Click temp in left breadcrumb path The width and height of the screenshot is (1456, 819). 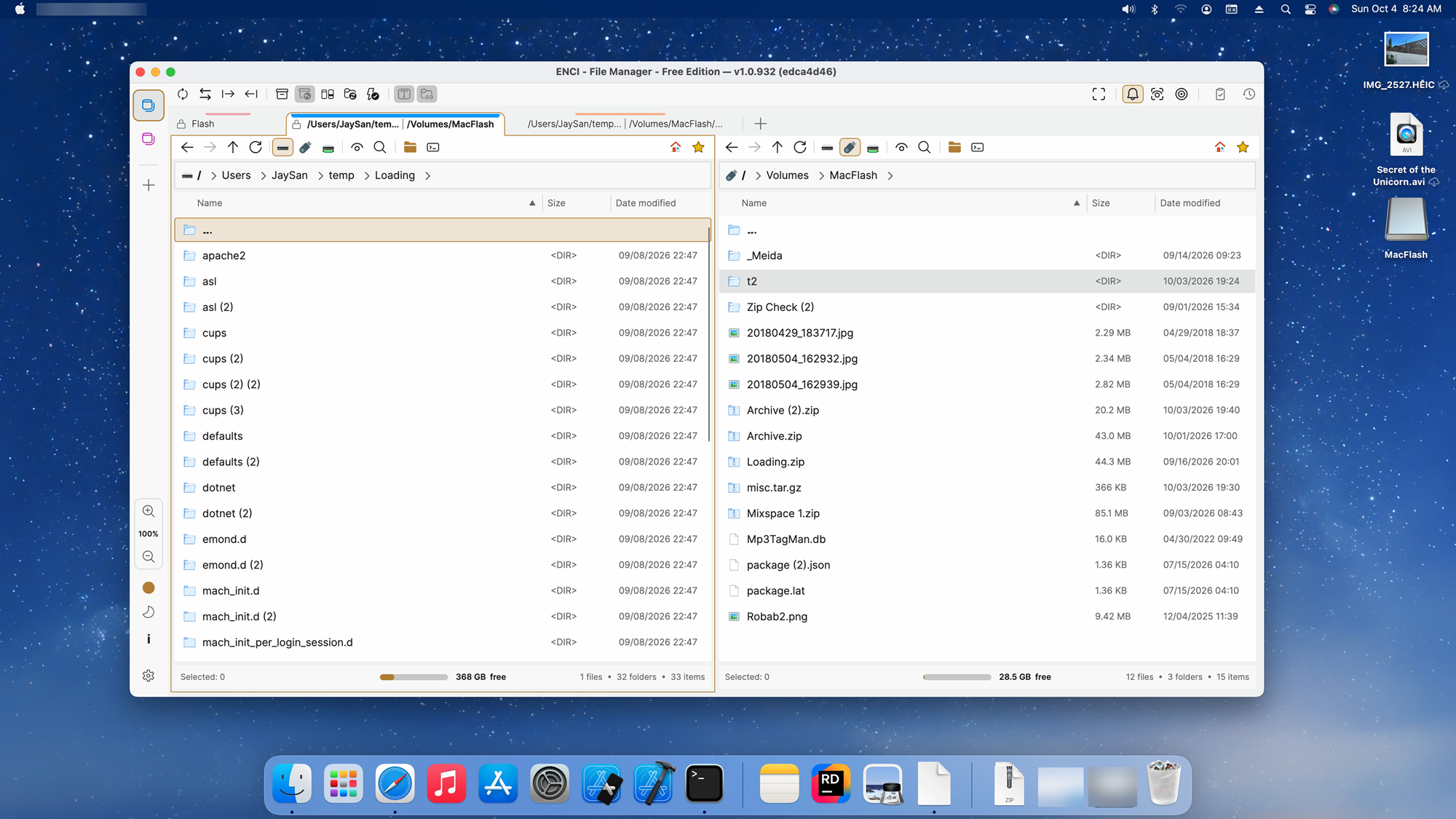tap(341, 175)
